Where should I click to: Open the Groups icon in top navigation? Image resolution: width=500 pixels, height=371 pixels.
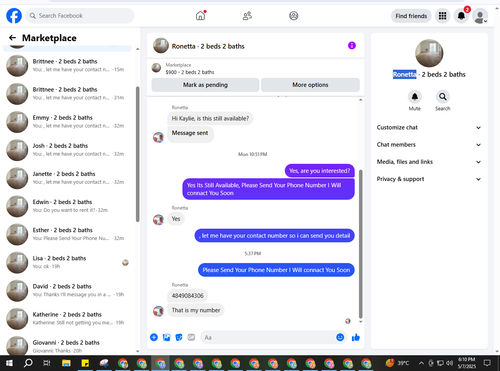294,16
